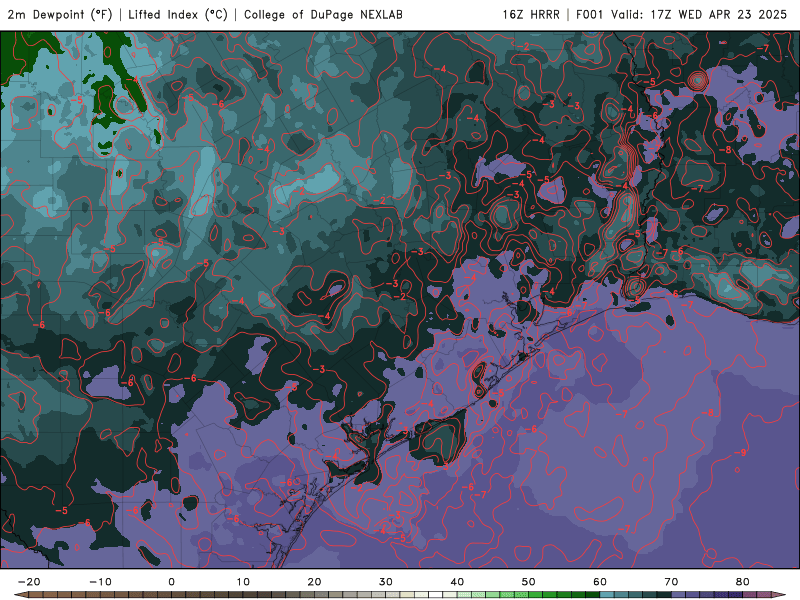Image resolution: width=800 pixels, height=600 pixels.
Task: Click the 20 value on the color scale
Action: point(314,582)
